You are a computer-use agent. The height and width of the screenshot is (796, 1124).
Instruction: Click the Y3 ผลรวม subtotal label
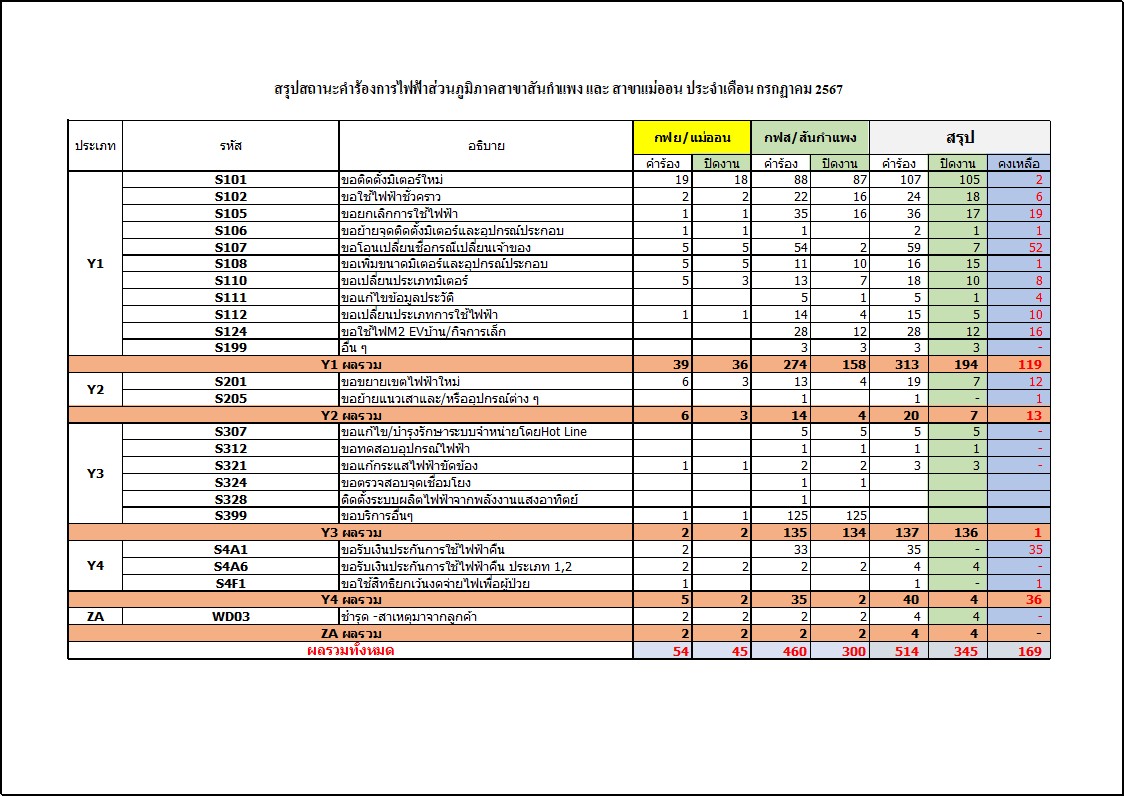click(351, 533)
